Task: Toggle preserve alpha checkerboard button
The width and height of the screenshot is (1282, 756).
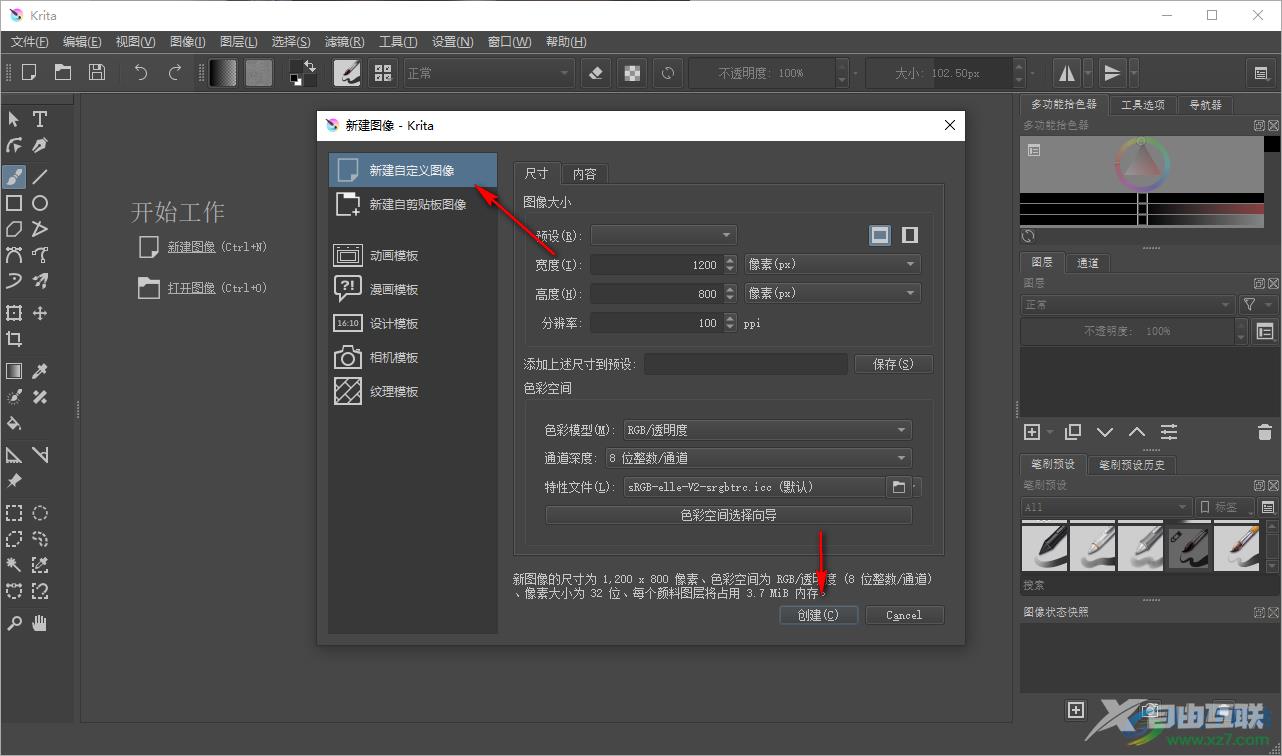Action: click(x=632, y=72)
